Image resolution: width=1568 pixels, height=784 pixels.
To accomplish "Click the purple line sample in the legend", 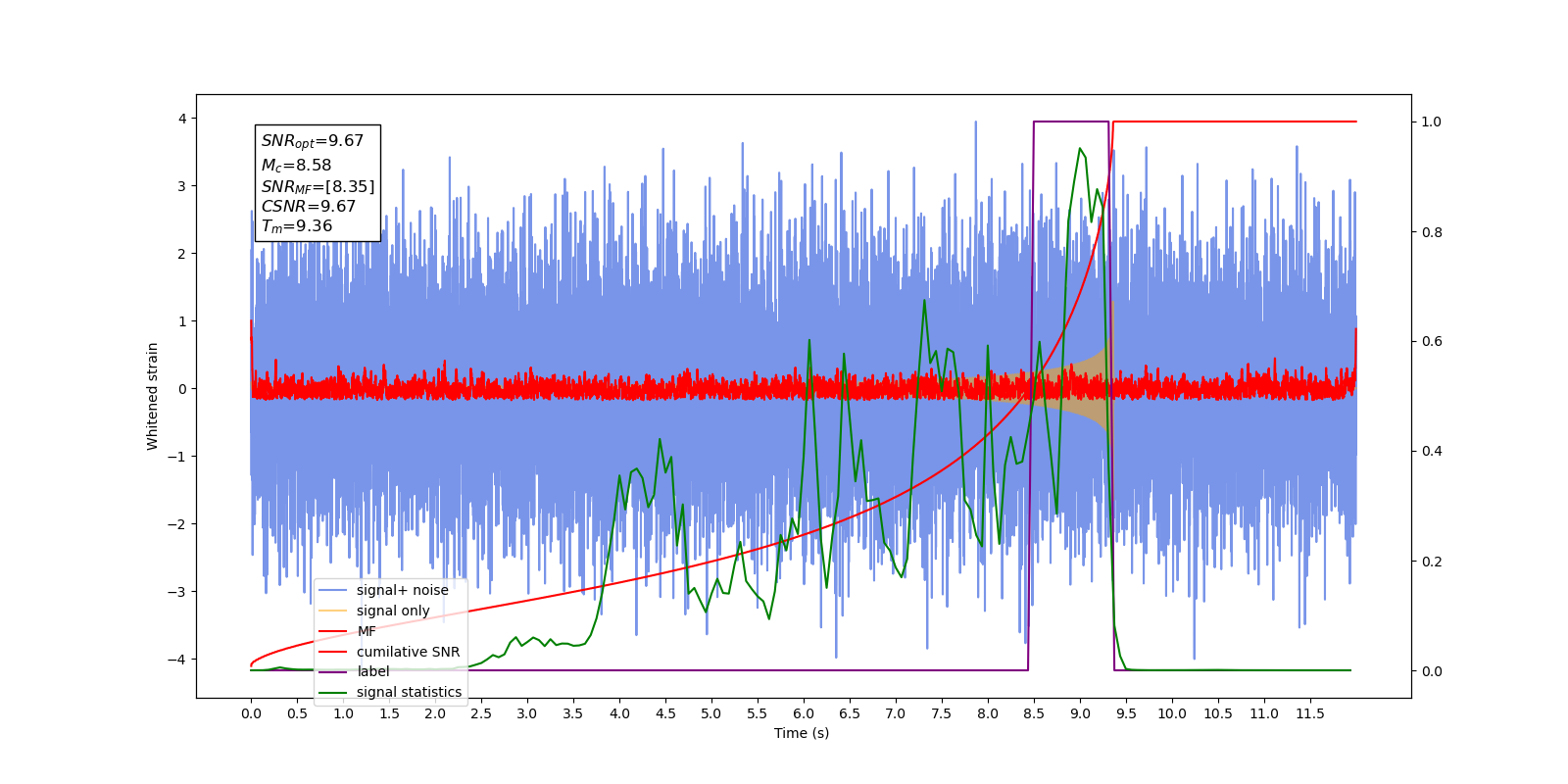I will click(x=334, y=671).
